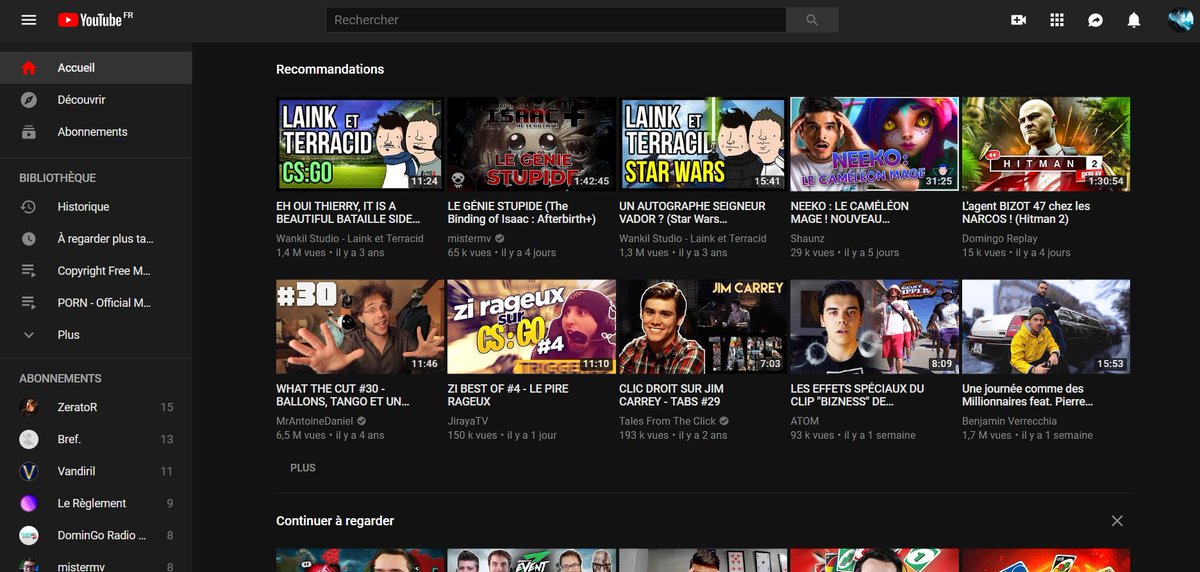Open title L'agent BIZOT 47 chez les NARCOS
This screenshot has height=572, width=1200.
click(x=1026, y=212)
